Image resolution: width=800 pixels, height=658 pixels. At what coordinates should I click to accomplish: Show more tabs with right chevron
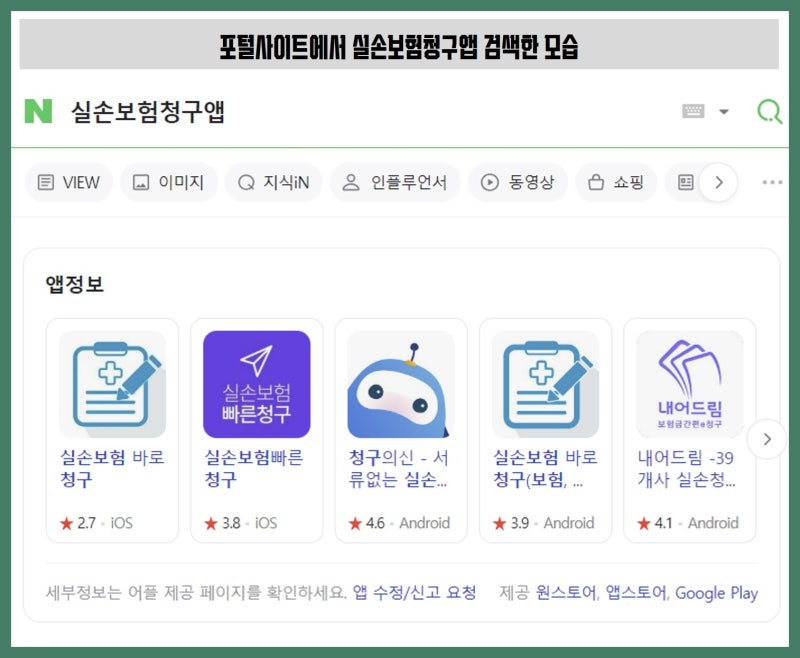pyautogui.click(x=719, y=183)
